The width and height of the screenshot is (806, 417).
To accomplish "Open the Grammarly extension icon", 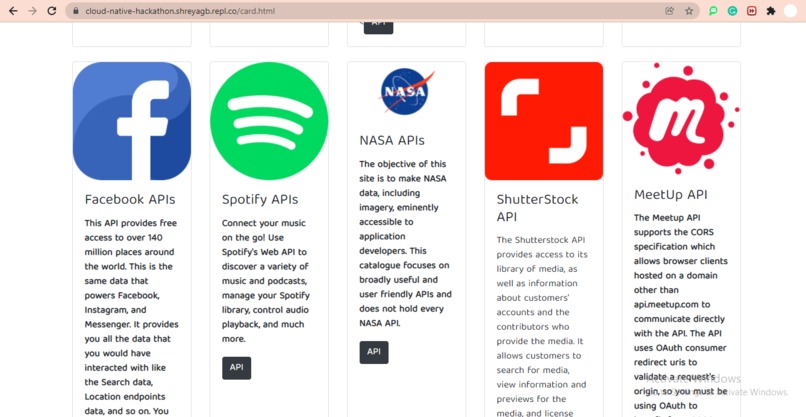I will pos(732,11).
